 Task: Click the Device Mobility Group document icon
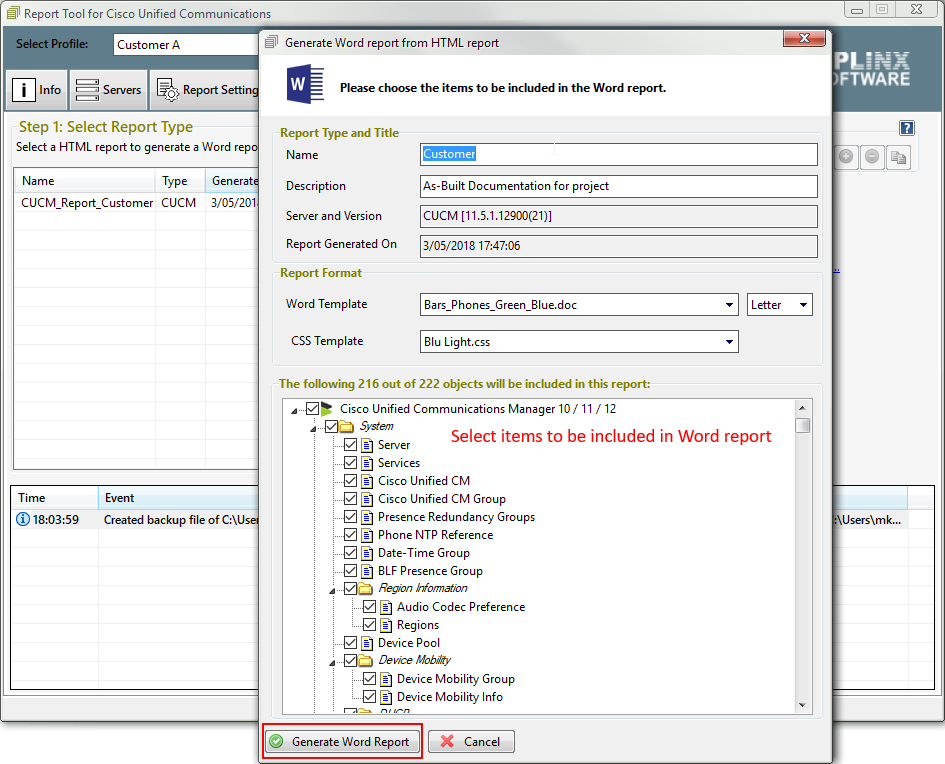pos(386,679)
